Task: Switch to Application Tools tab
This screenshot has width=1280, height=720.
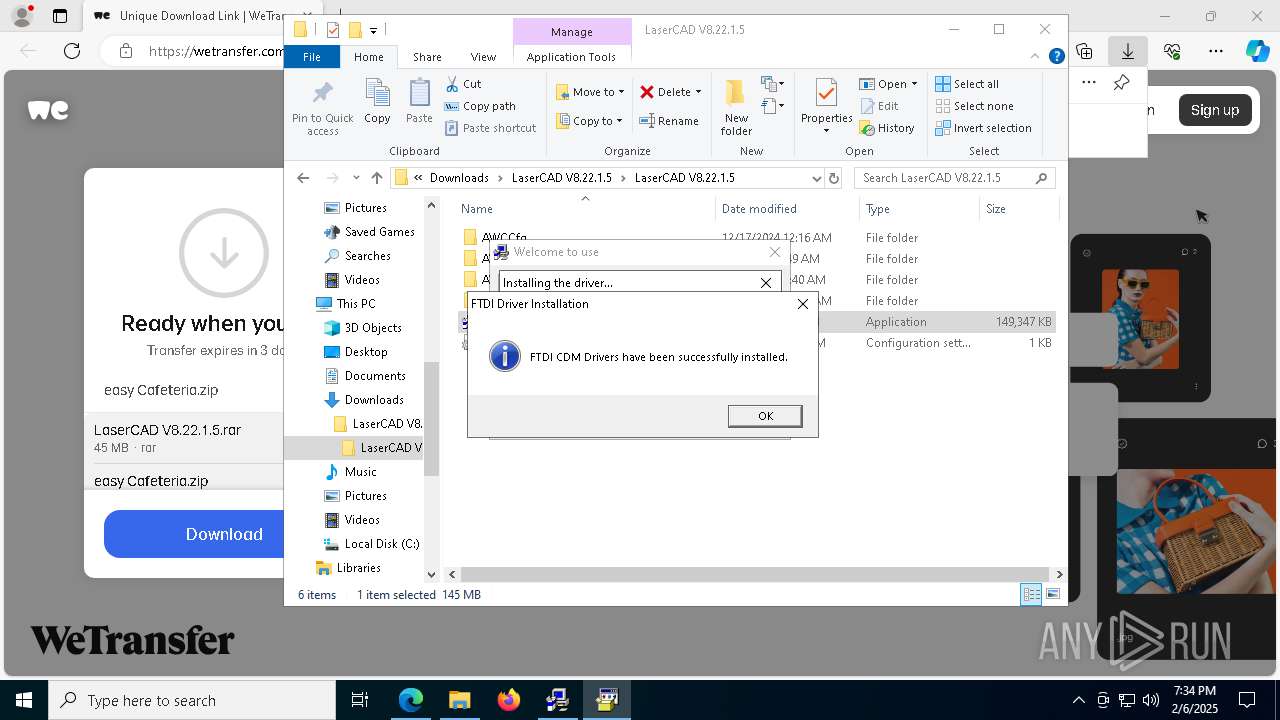Action: click(x=571, y=57)
